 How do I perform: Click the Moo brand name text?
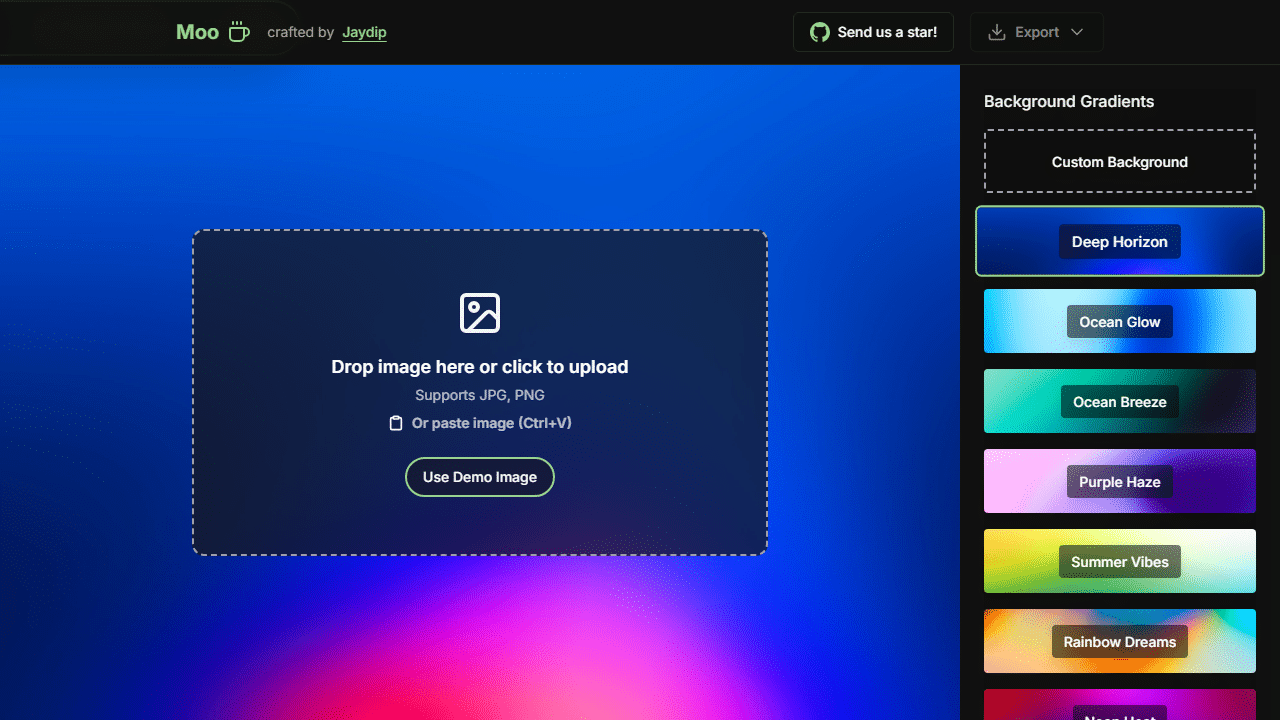point(197,32)
